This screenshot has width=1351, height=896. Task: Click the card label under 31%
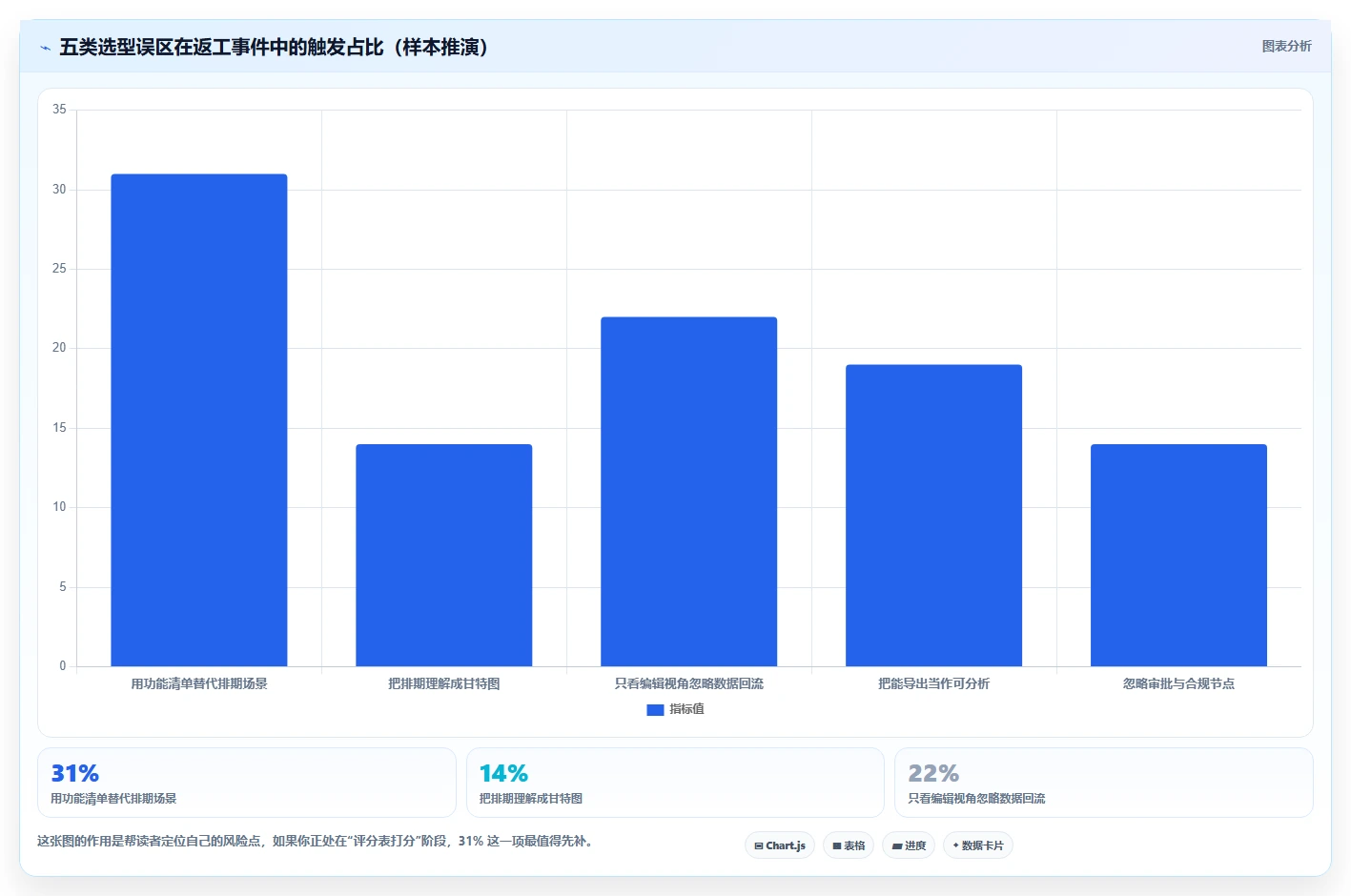(113, 799)
